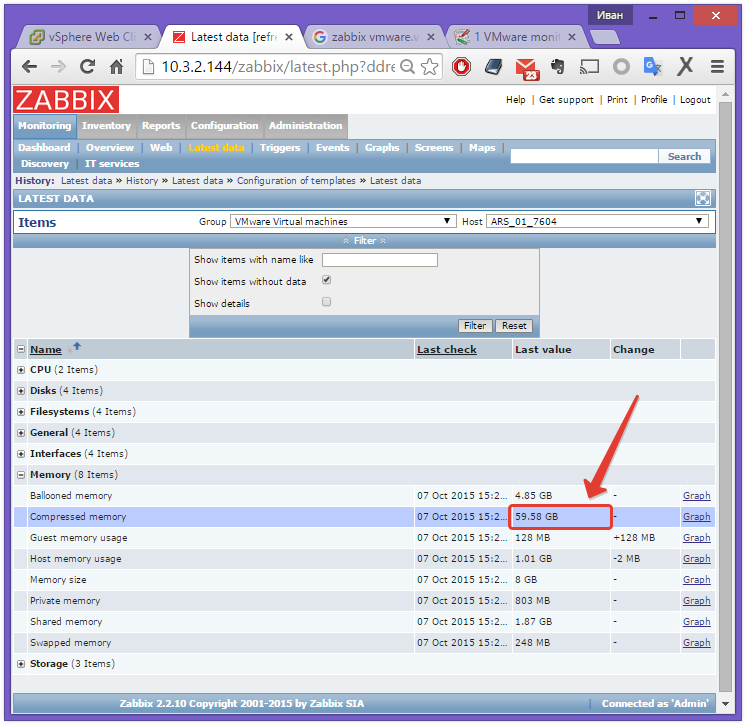Viewport: 747px width, 725px height.
Task: Toggle Show items without data checkbox
Action: (x=326, y=280)
